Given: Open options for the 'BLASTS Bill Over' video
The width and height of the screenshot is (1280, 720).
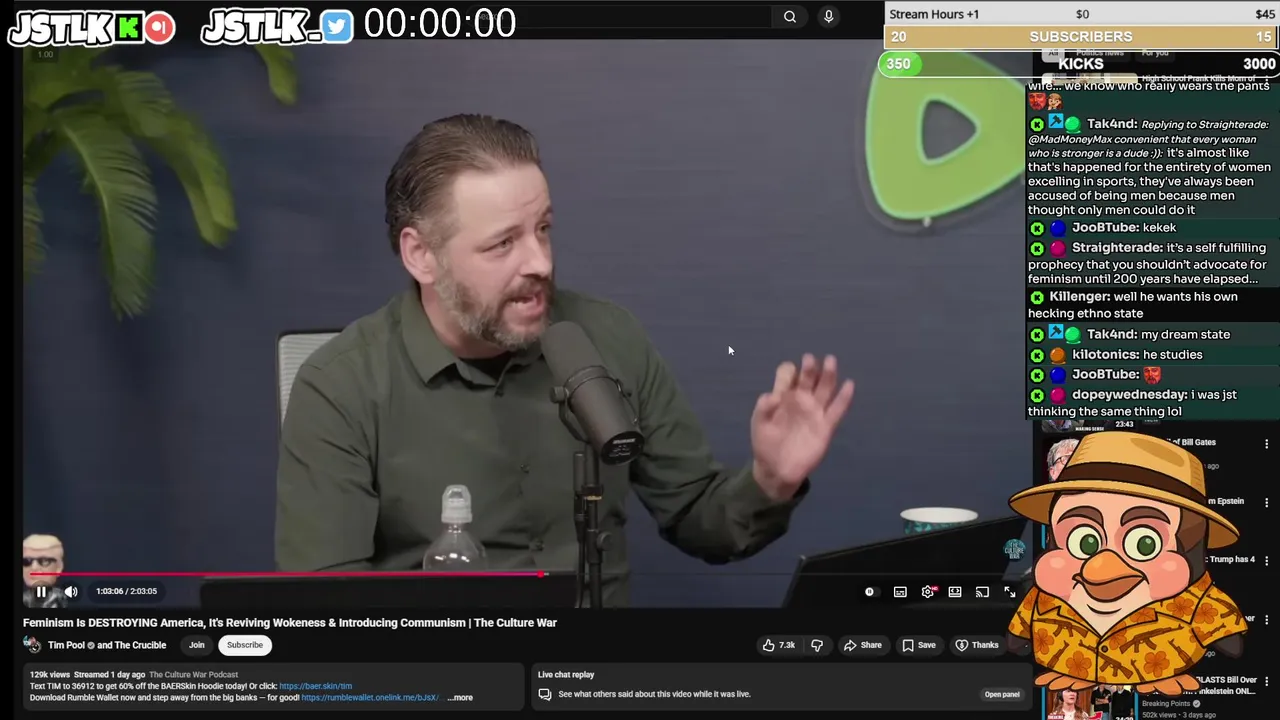Looking at the screenshot, I should pyautogui.click(x=1266, y=682).
